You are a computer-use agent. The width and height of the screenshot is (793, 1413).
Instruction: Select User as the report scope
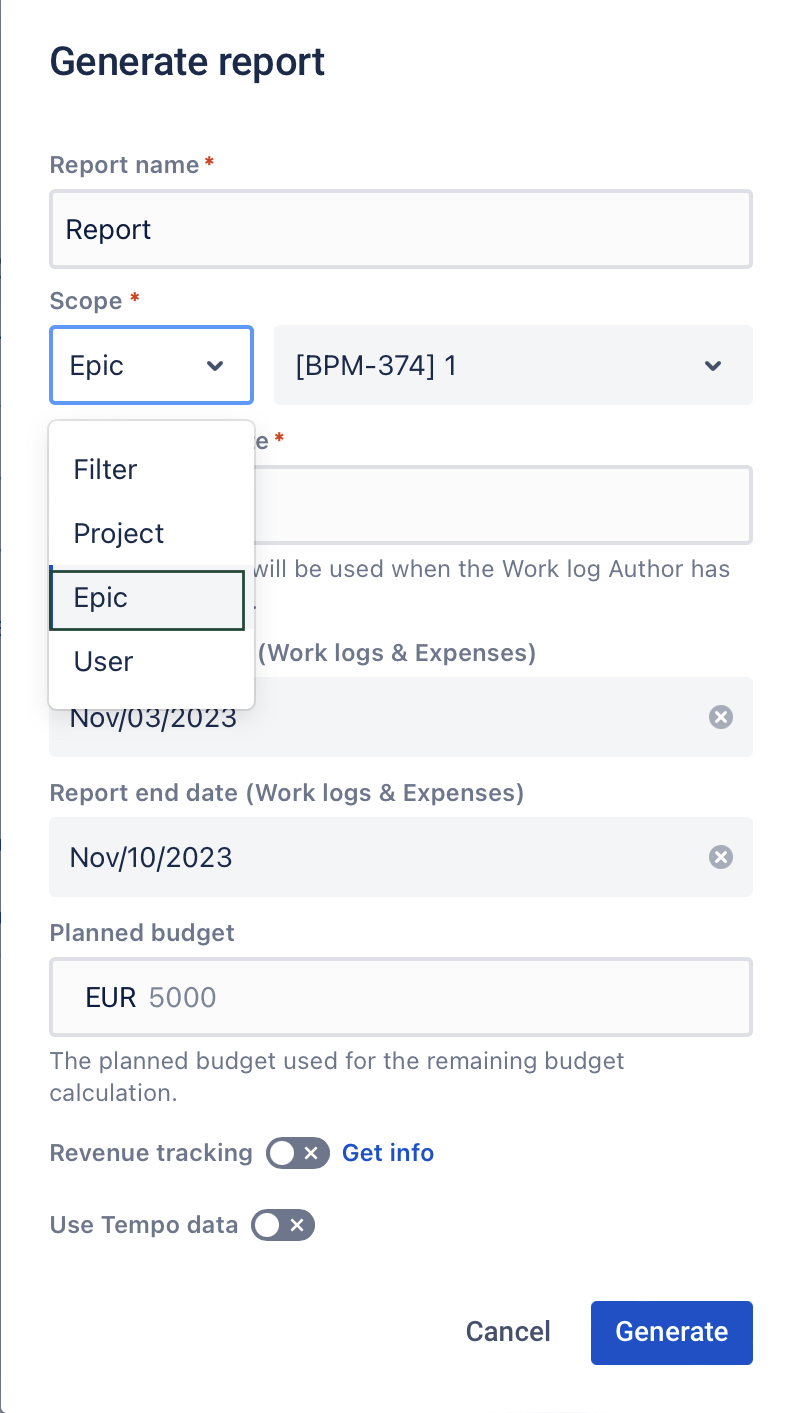point(104,661)
